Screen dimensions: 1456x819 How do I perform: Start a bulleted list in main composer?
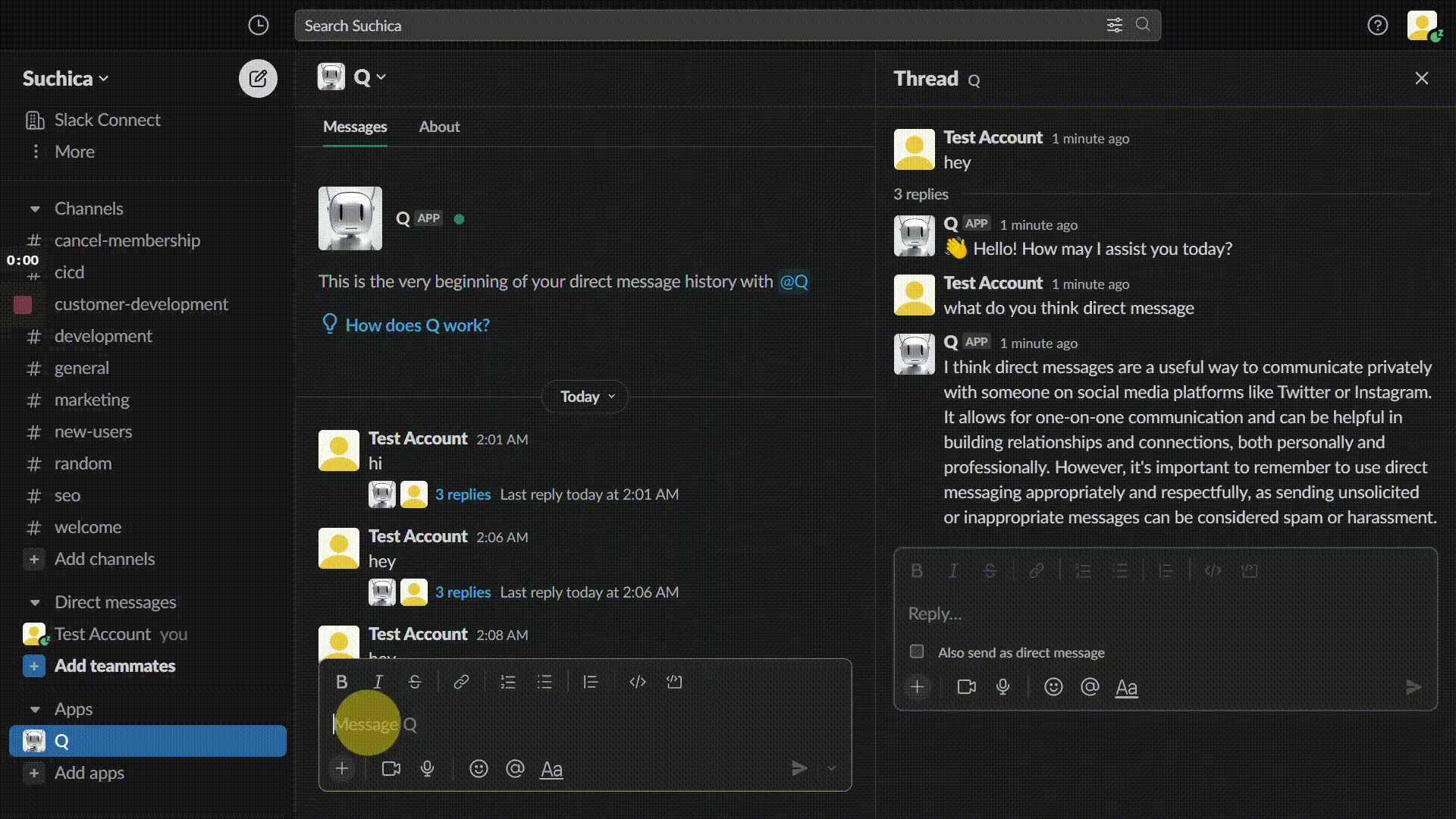coord(544,682)
